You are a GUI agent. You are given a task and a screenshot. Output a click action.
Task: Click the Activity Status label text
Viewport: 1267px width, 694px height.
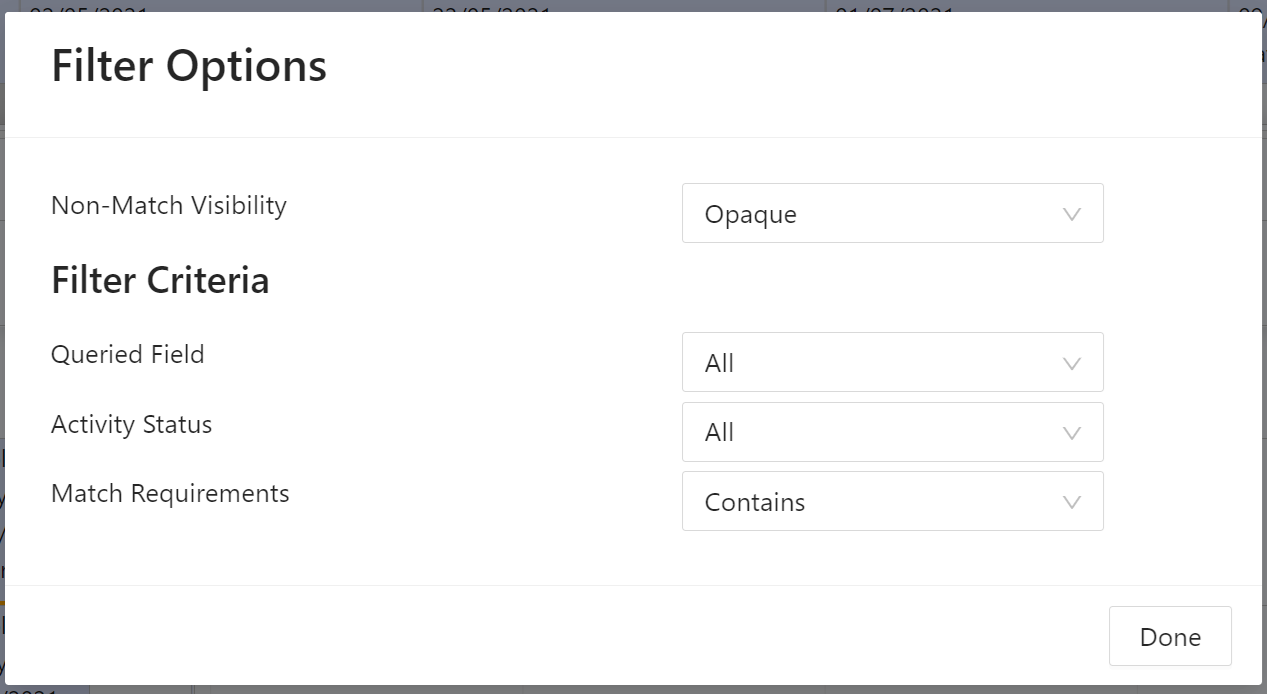(x=132, y=424)
